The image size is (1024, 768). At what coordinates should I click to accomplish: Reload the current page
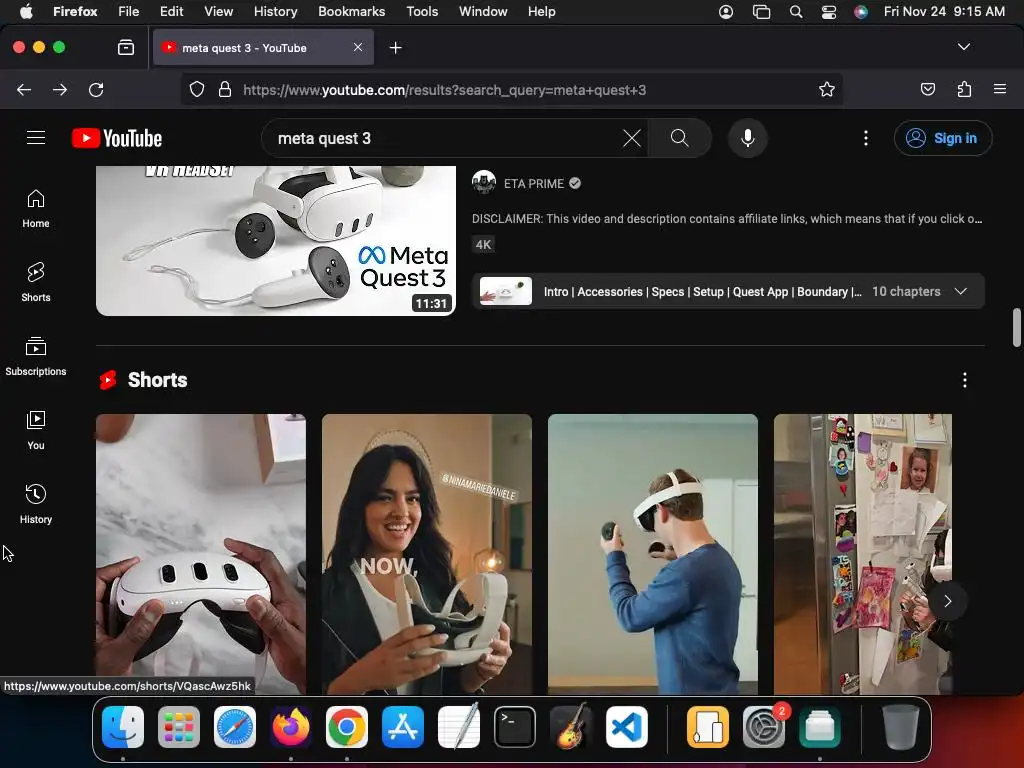(x=96, y=89)
